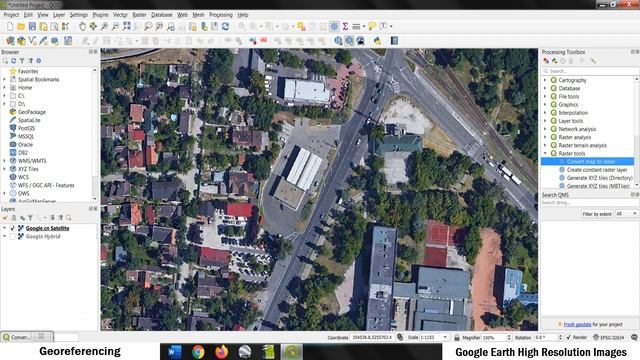640x360 pixels.
Task: Expand the XYZ Tiles item
Action: point(4,169)
